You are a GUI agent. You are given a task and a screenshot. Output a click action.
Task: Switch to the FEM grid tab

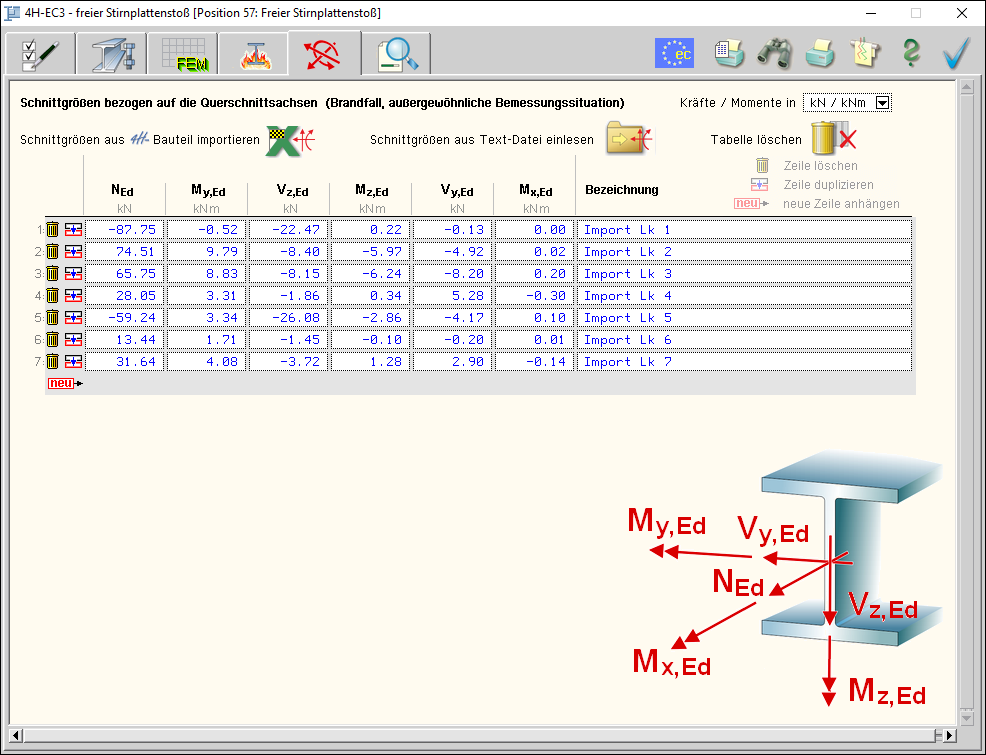(x=182, y=54)
